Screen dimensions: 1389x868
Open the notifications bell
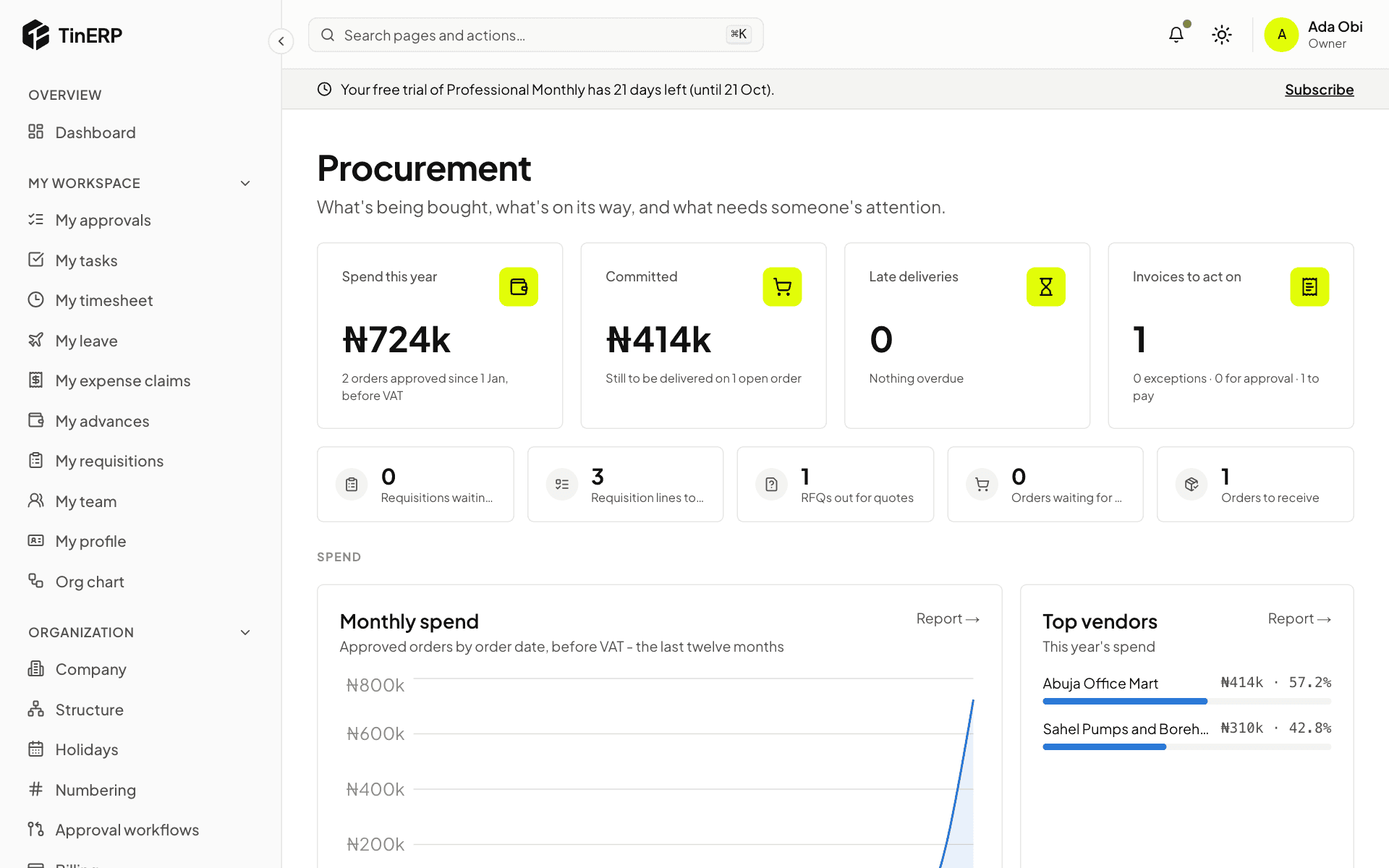click(1176, 35)
